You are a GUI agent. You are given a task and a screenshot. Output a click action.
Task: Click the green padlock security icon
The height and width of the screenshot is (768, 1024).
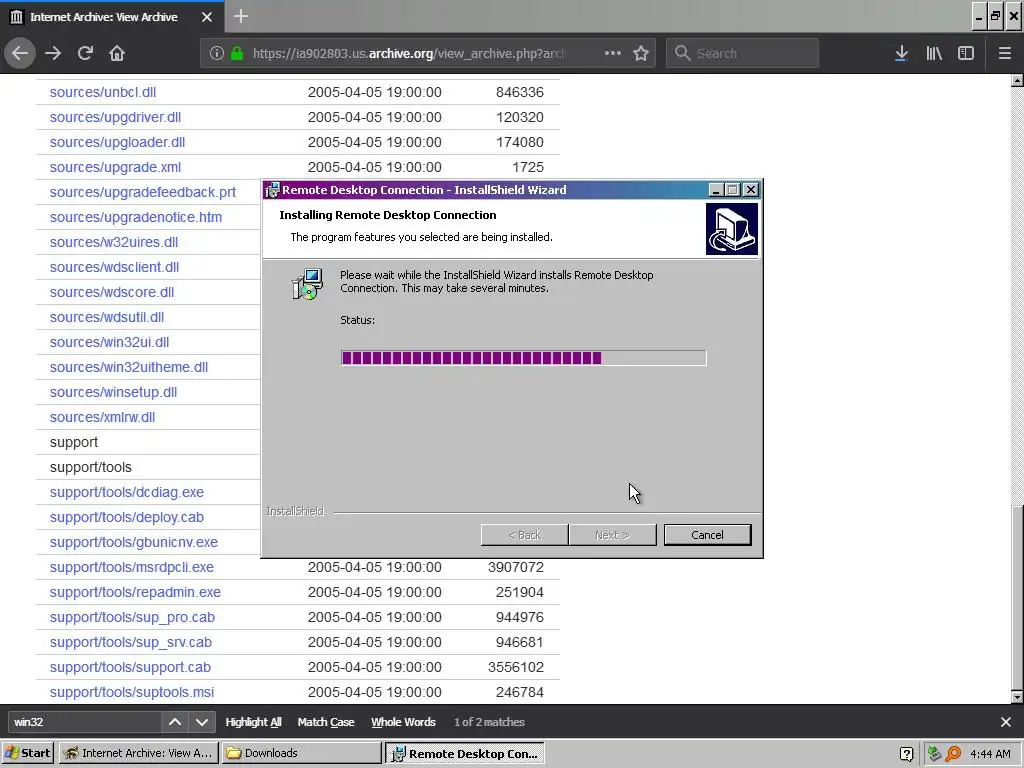coord(237,54)
